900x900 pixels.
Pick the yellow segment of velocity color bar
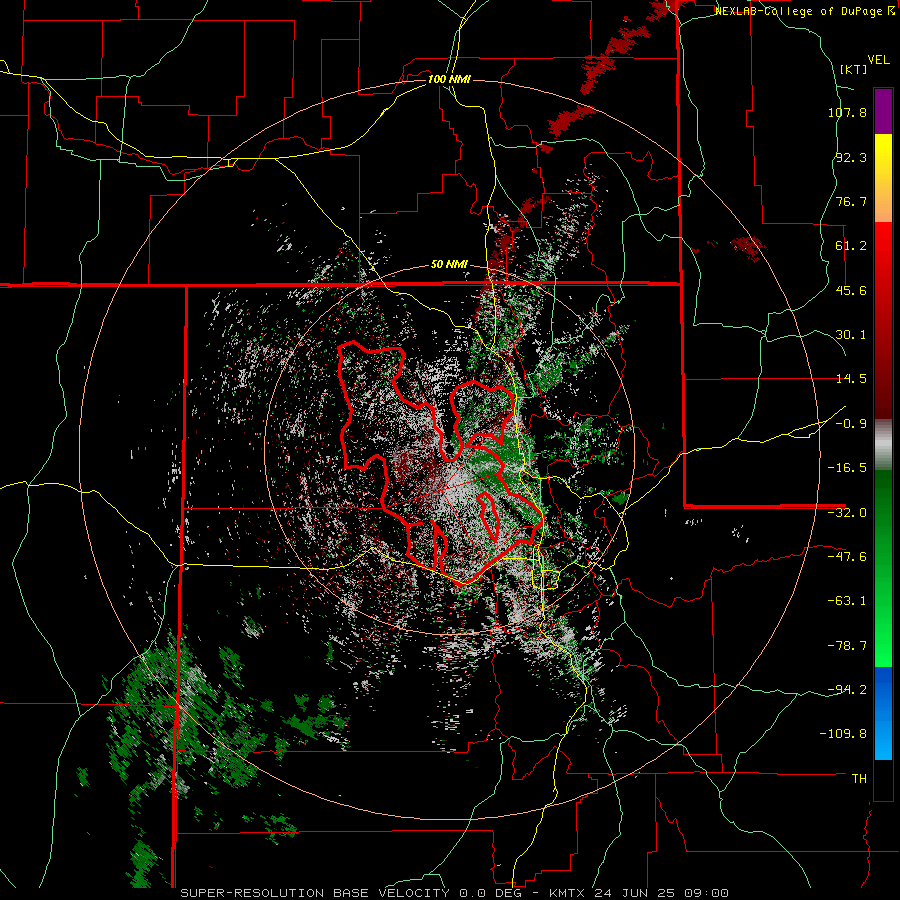pyautogui.click(x=883, y=156)
